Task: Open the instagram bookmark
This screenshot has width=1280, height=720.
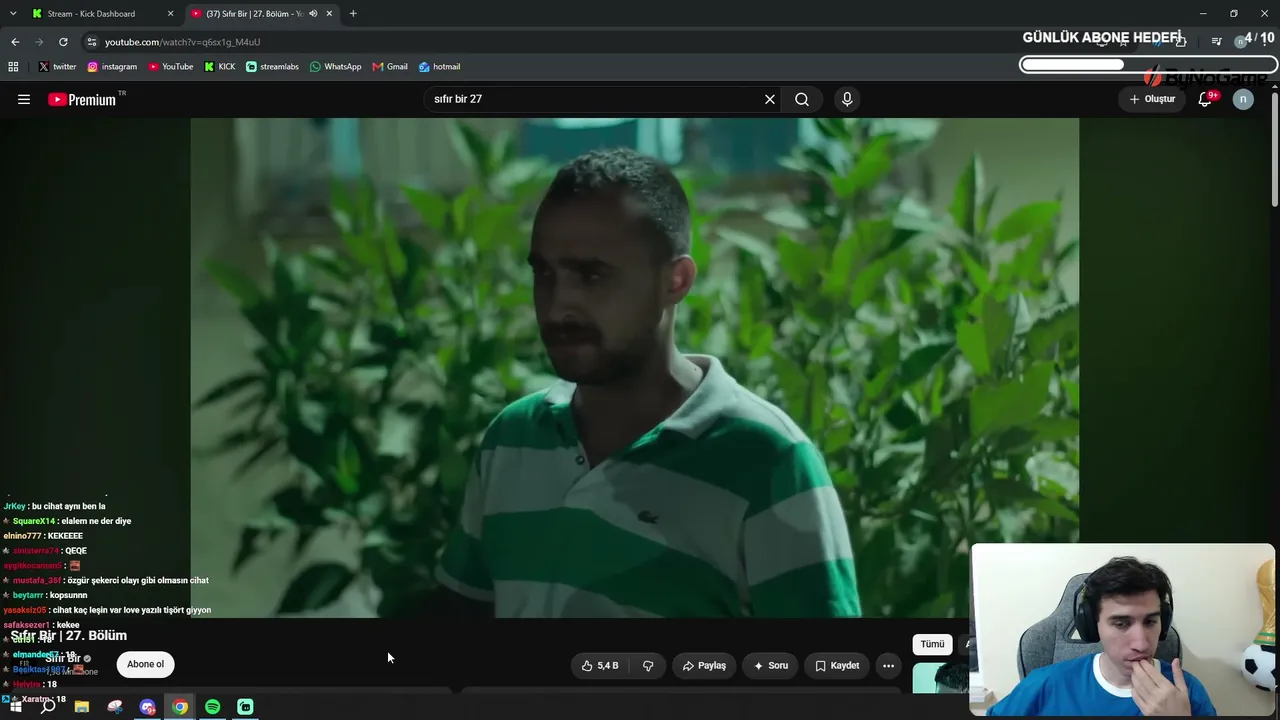Action: pyautogui.click(x=112, y=67)
